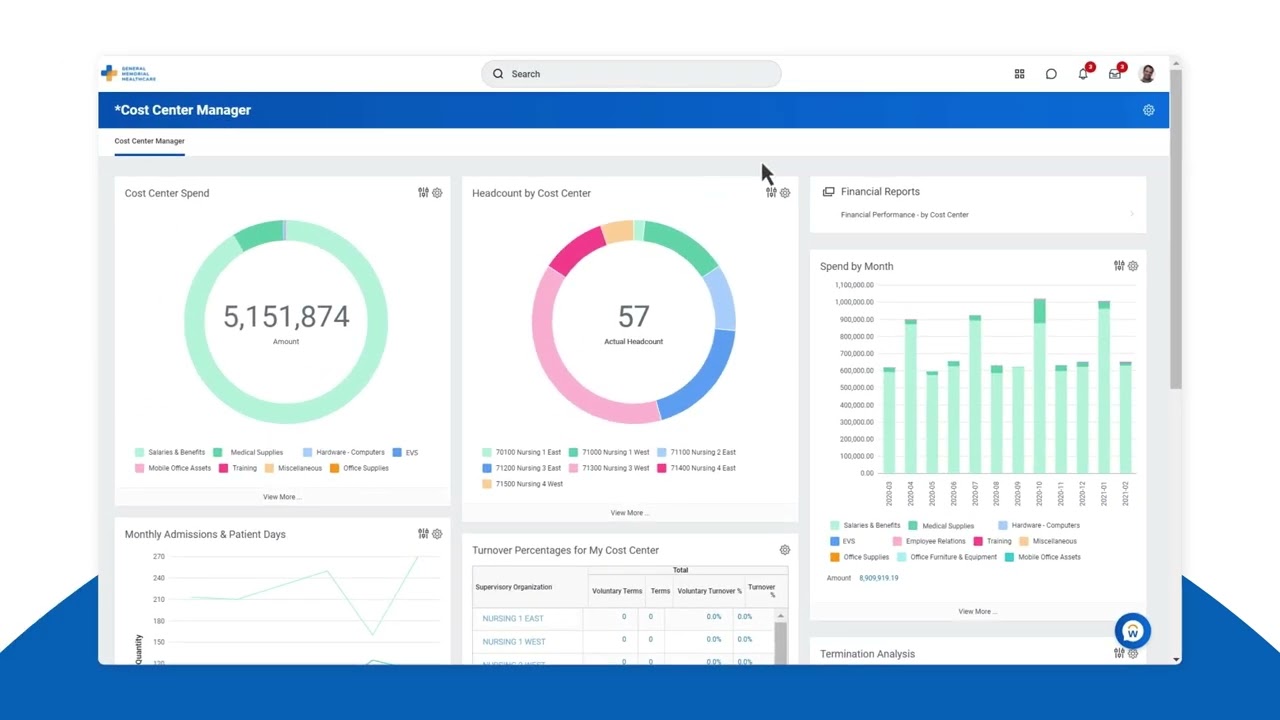1280x720 pixels.
Task: Click the 2020-10 bar in Spend by Month
Action: [x=1040, y=386]
